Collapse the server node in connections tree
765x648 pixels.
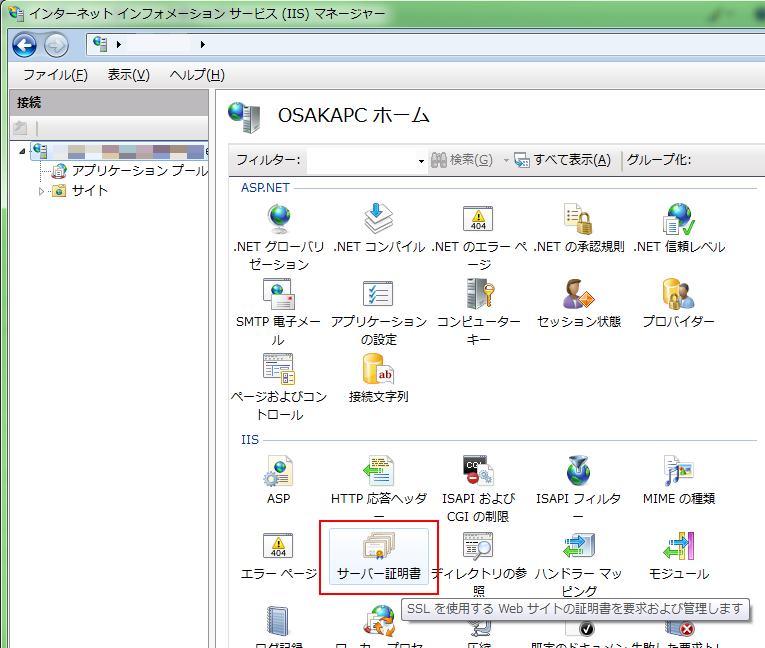[23, 151]
